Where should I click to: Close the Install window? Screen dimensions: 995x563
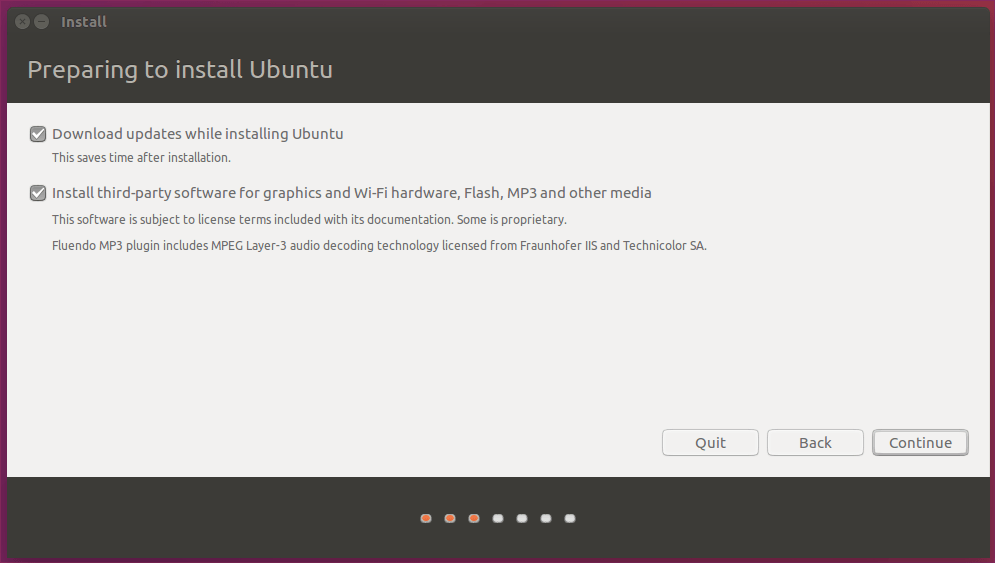(22, 22)
